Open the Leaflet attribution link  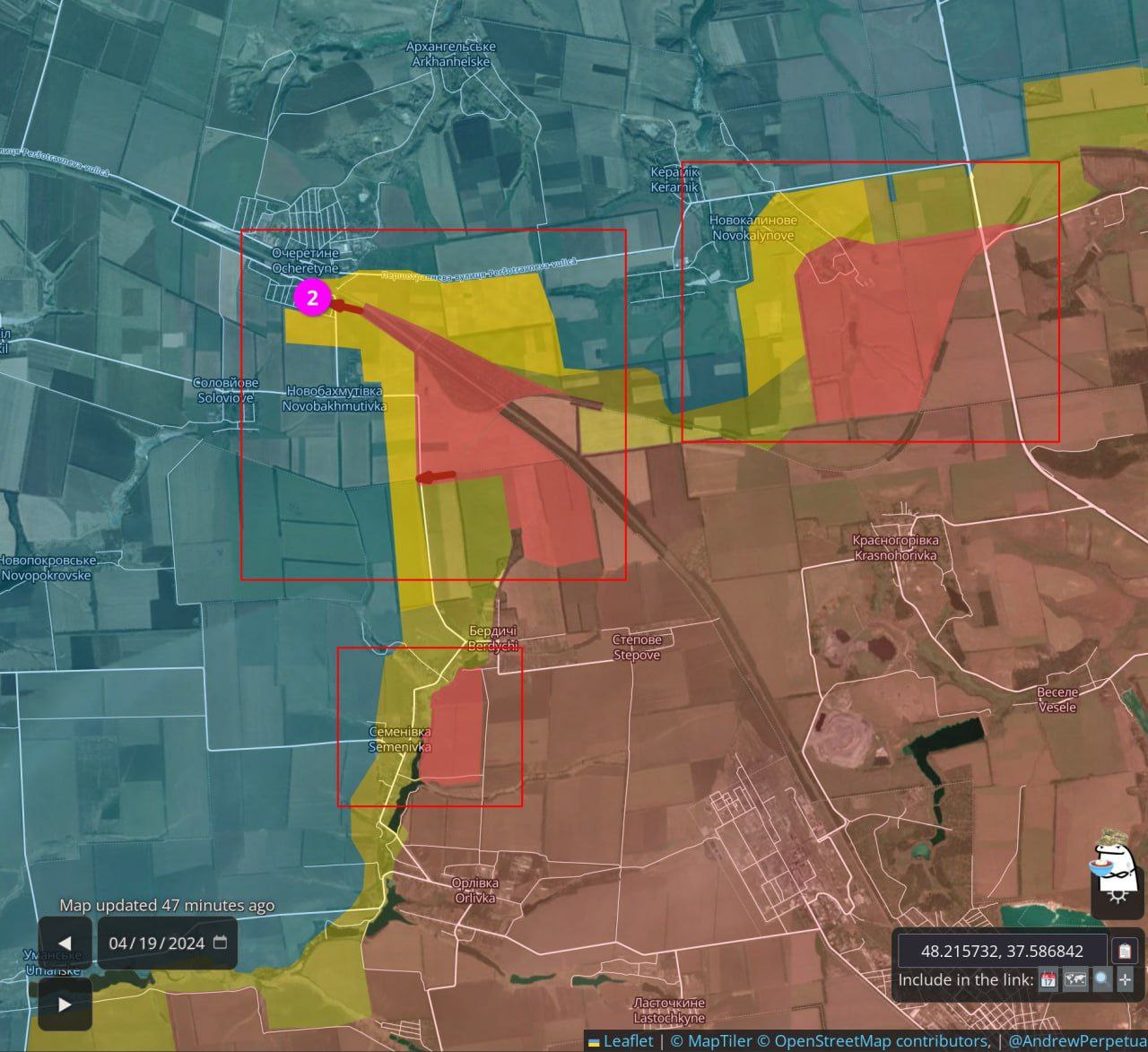pos(628,1040)
